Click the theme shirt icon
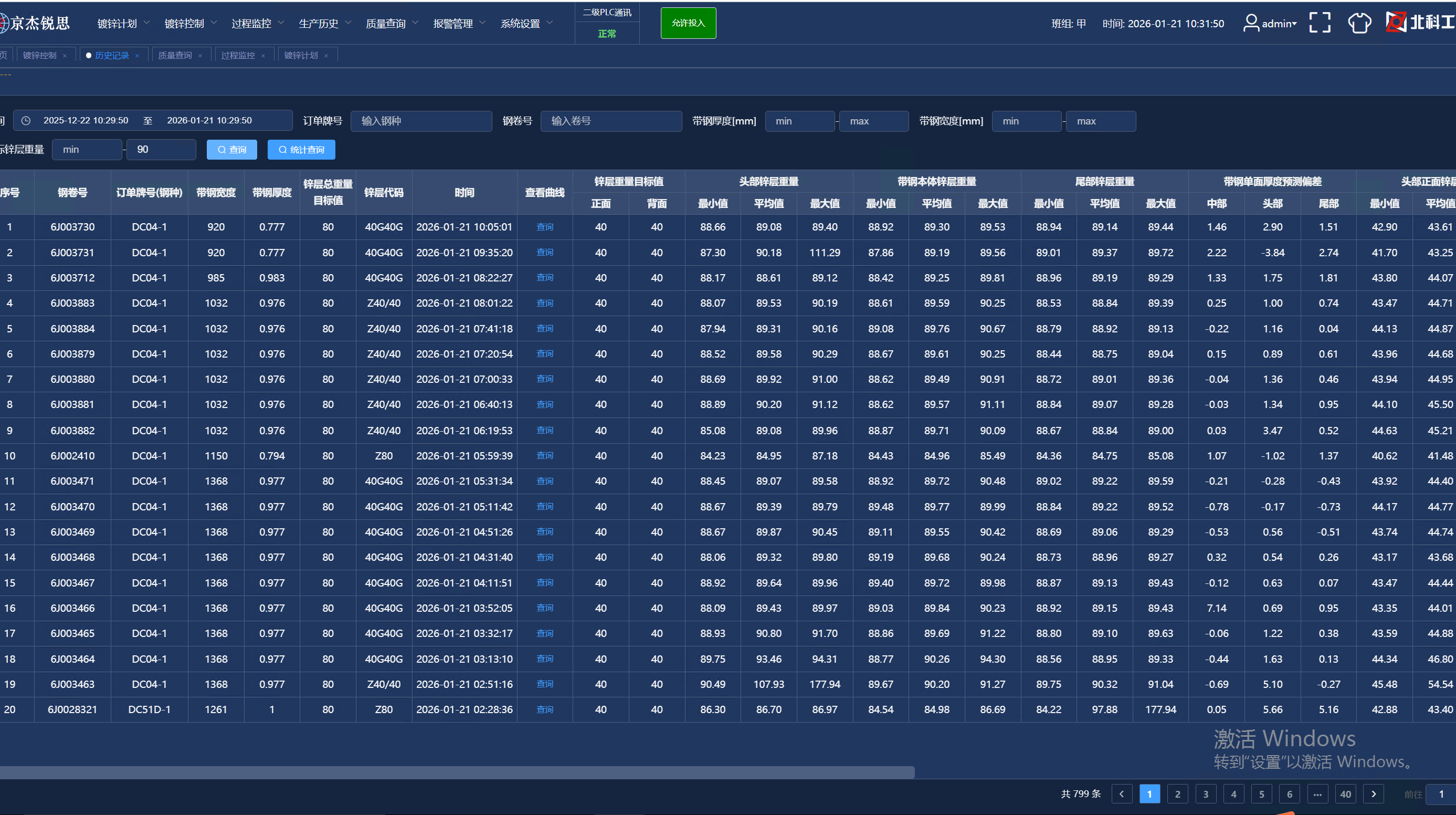 1359,23
